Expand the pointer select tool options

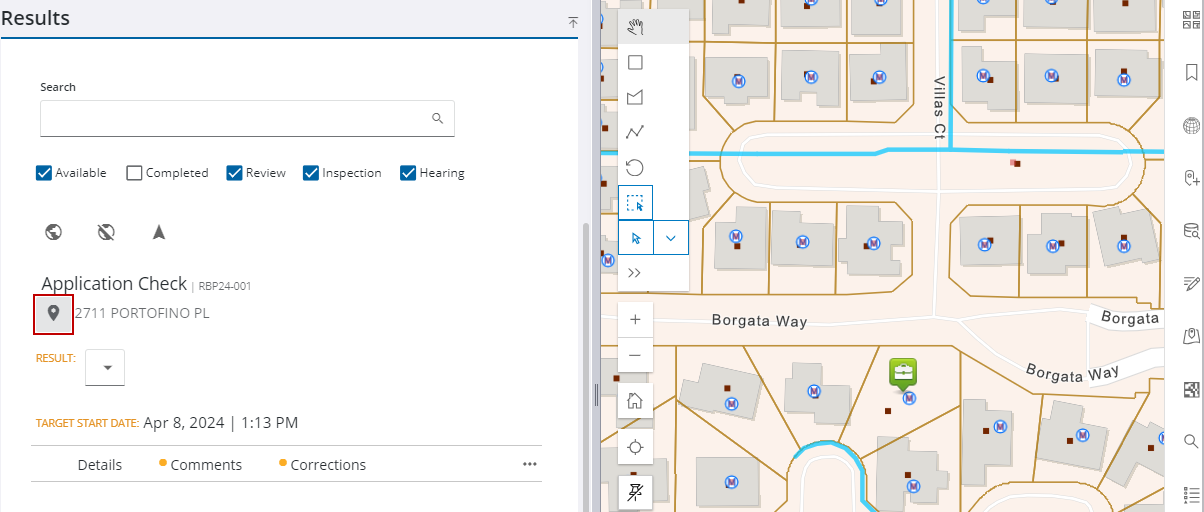tap(671, 238)
